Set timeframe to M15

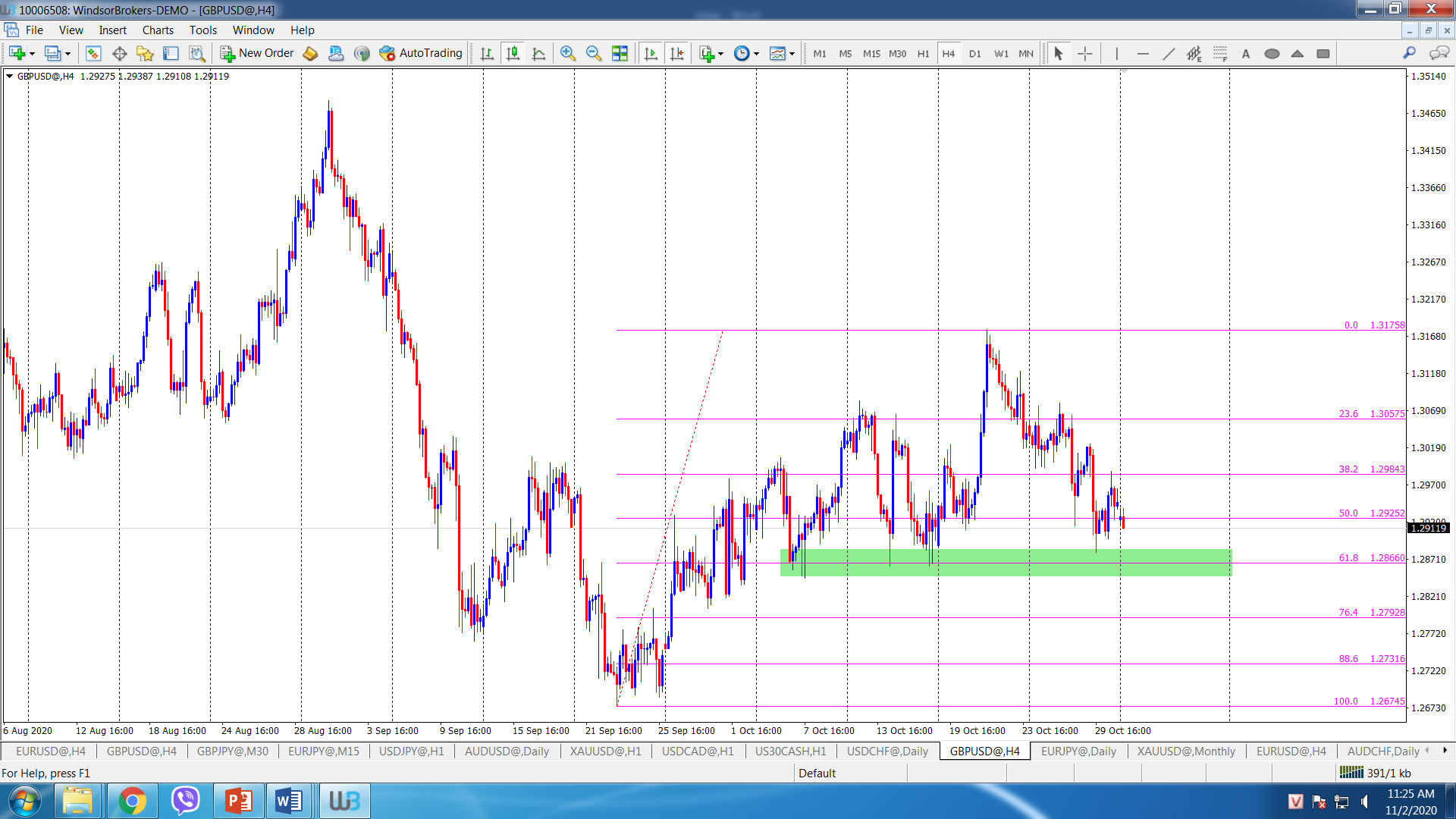click(x=871, y=54)
